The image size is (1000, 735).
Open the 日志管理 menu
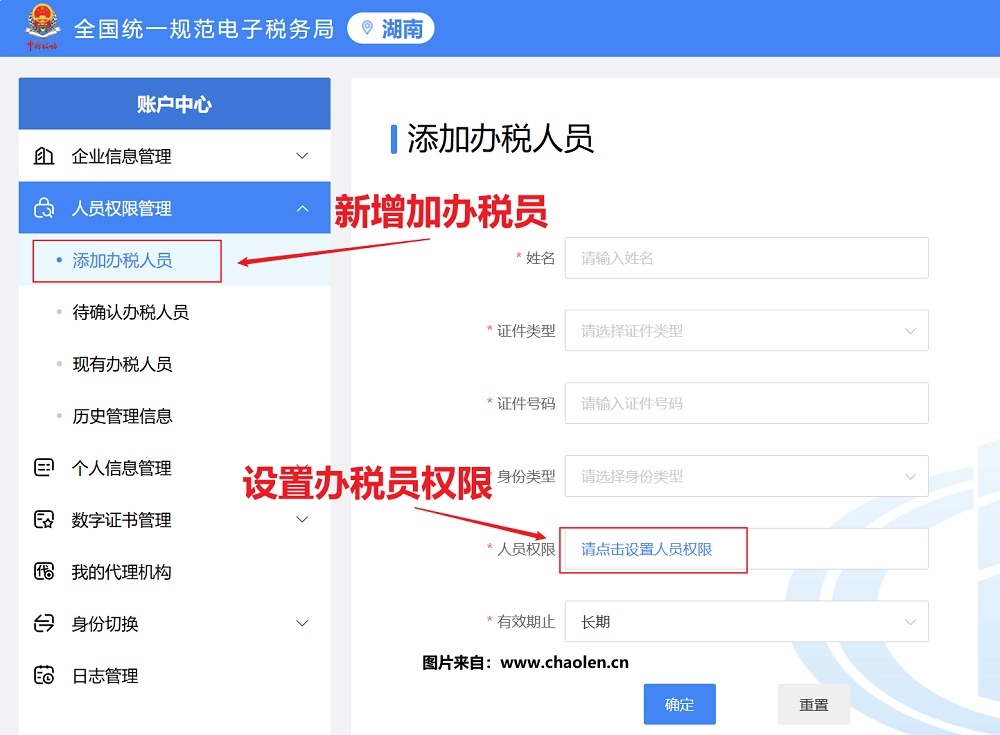click(x=174, y=675)
